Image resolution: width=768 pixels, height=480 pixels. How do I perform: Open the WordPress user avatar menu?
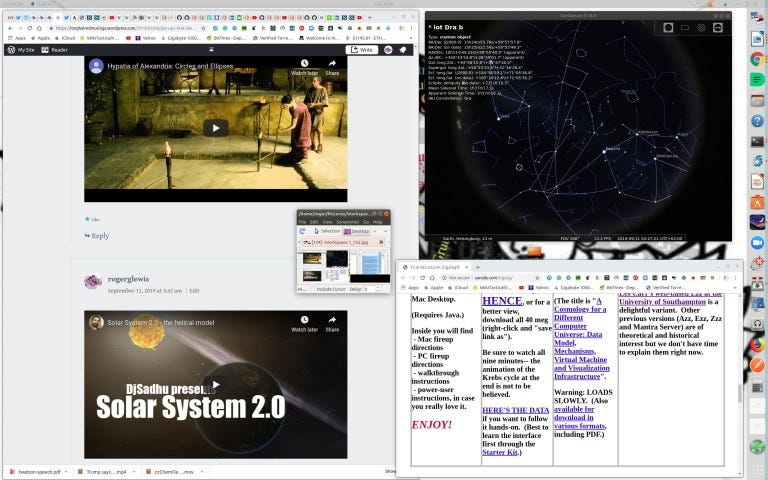(x=388, y=50)
